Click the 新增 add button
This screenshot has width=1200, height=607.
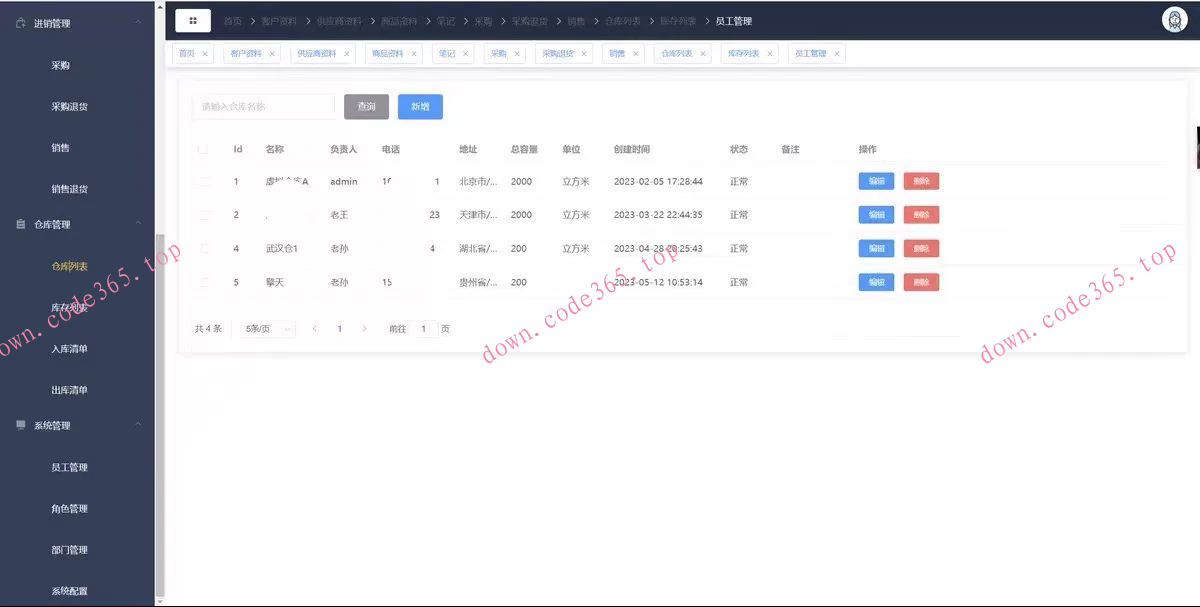(419, 106)
